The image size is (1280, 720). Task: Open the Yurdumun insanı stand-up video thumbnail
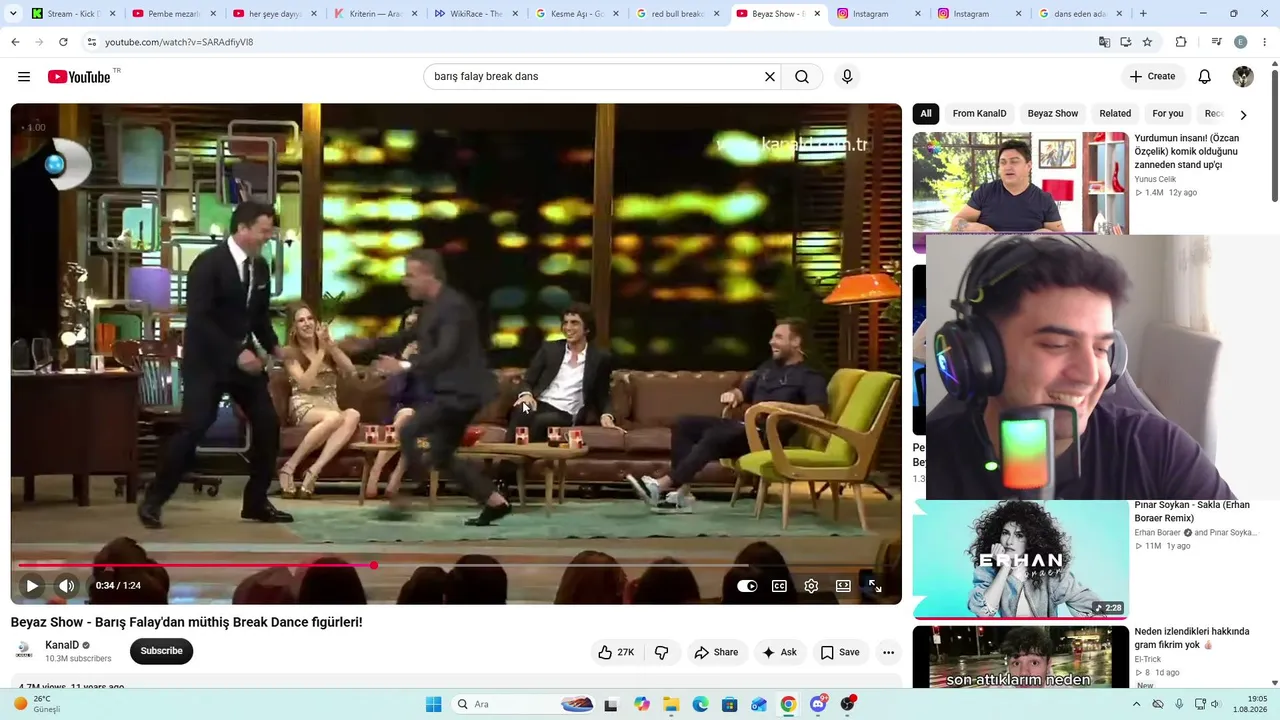pos(1020,183)
